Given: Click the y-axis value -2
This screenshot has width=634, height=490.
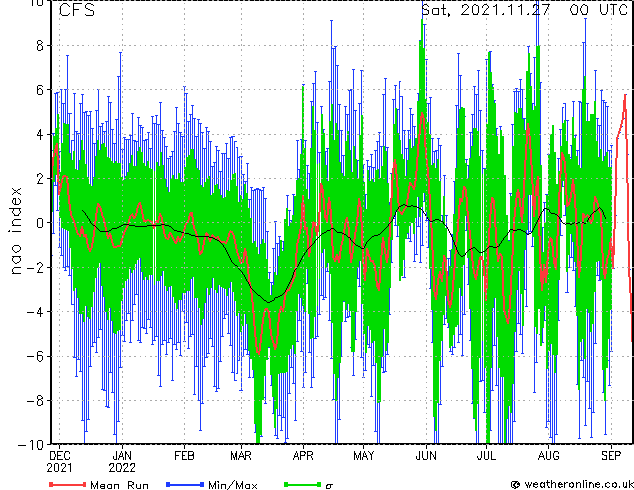Looking at the screenshot, I should [x=34, y=267].
